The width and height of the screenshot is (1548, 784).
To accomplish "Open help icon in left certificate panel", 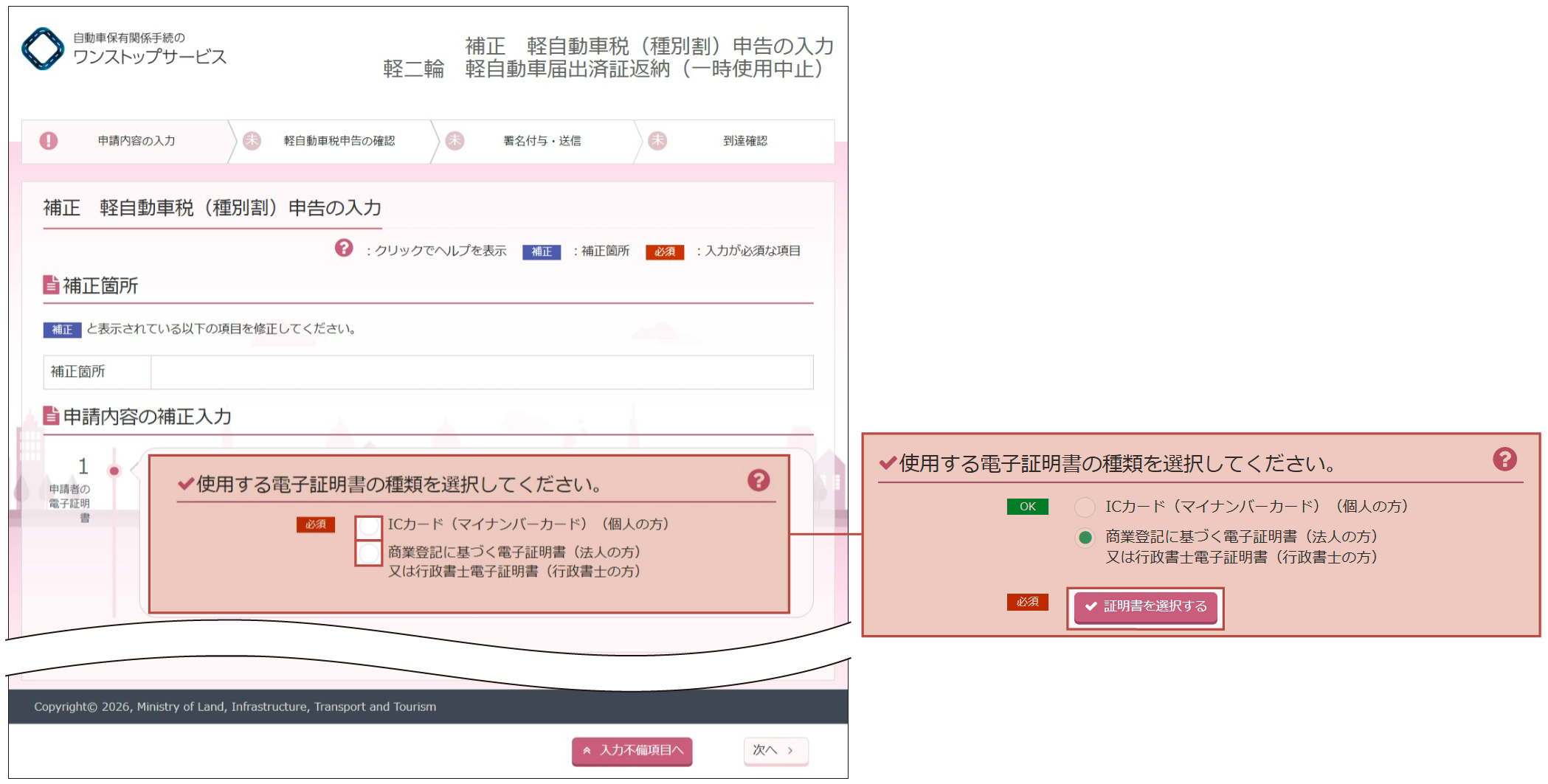I will (758, 481).
